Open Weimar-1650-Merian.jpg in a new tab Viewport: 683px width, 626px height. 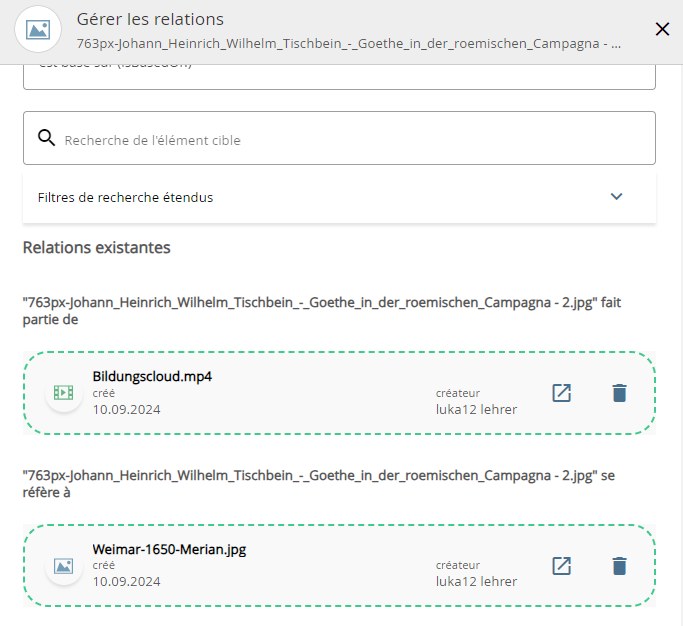562,566
